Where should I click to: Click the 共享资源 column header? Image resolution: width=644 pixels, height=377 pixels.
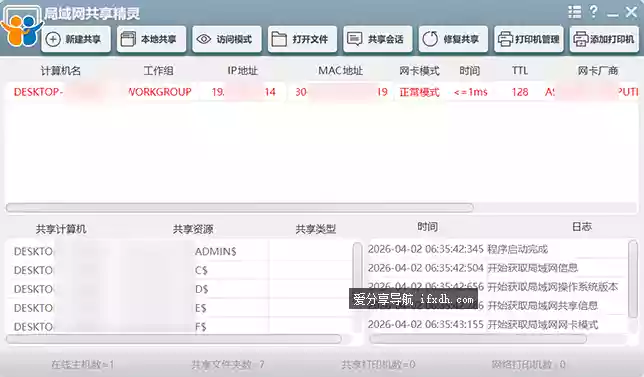coord(193,229)
